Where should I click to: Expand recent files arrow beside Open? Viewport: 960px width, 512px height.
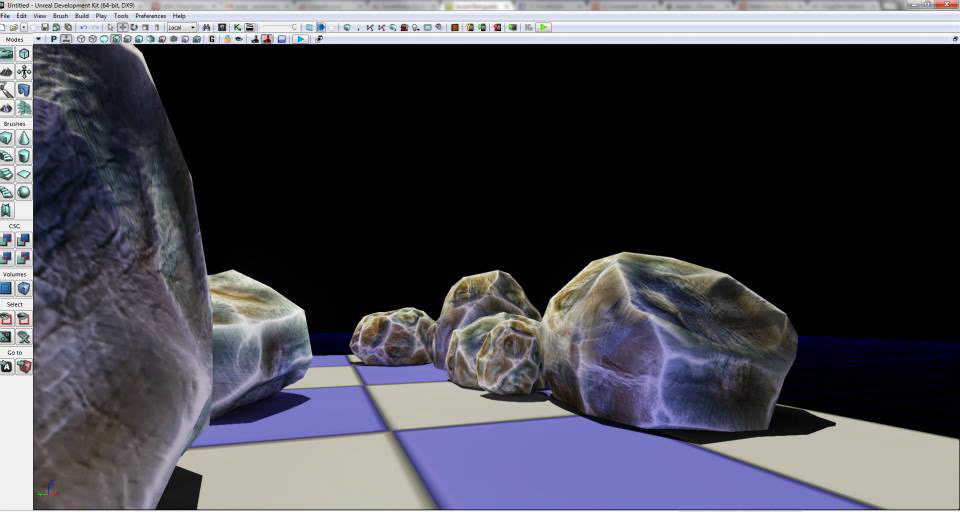(x=24, y=28)
